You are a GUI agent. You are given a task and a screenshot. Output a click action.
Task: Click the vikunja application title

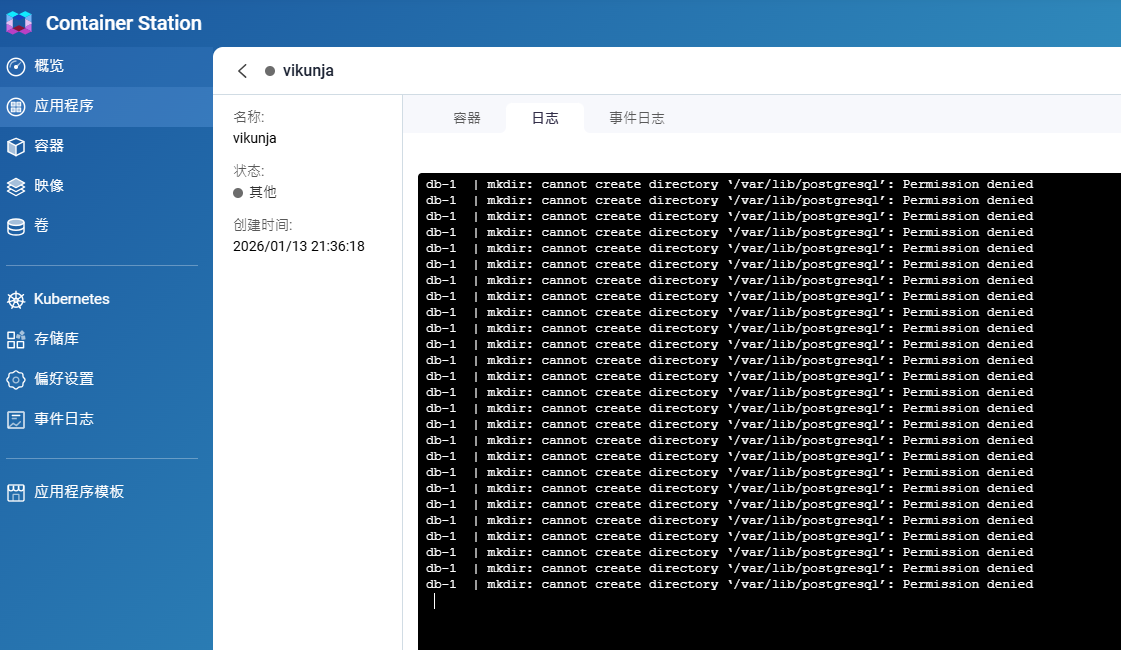[308, 71]
